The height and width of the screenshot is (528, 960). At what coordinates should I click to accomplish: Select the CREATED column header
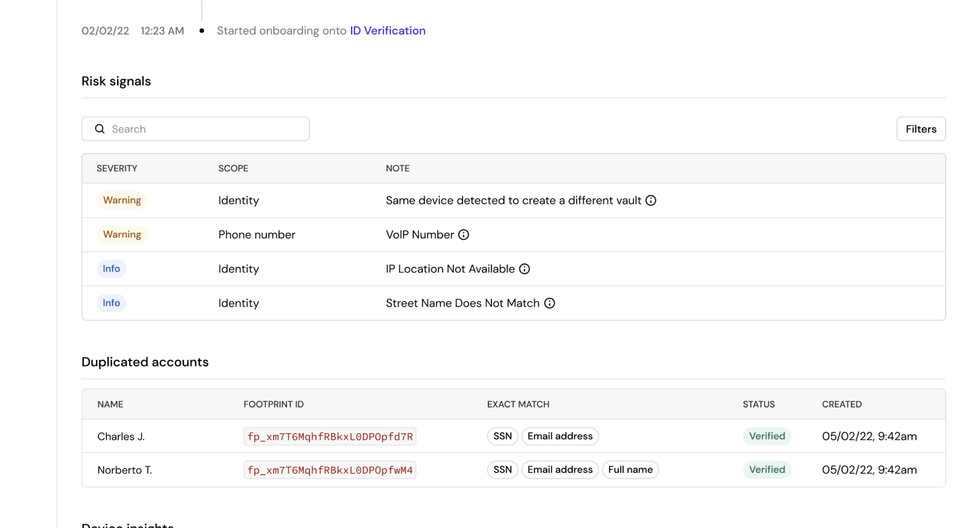pos(842,404)
